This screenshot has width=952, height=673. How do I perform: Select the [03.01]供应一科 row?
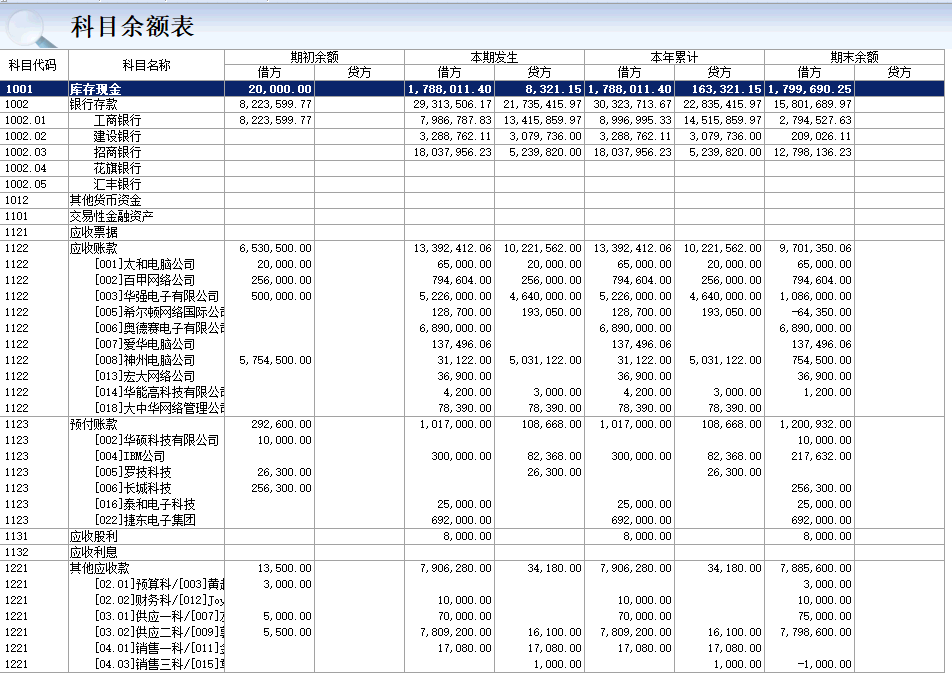[x=472, y=616]
